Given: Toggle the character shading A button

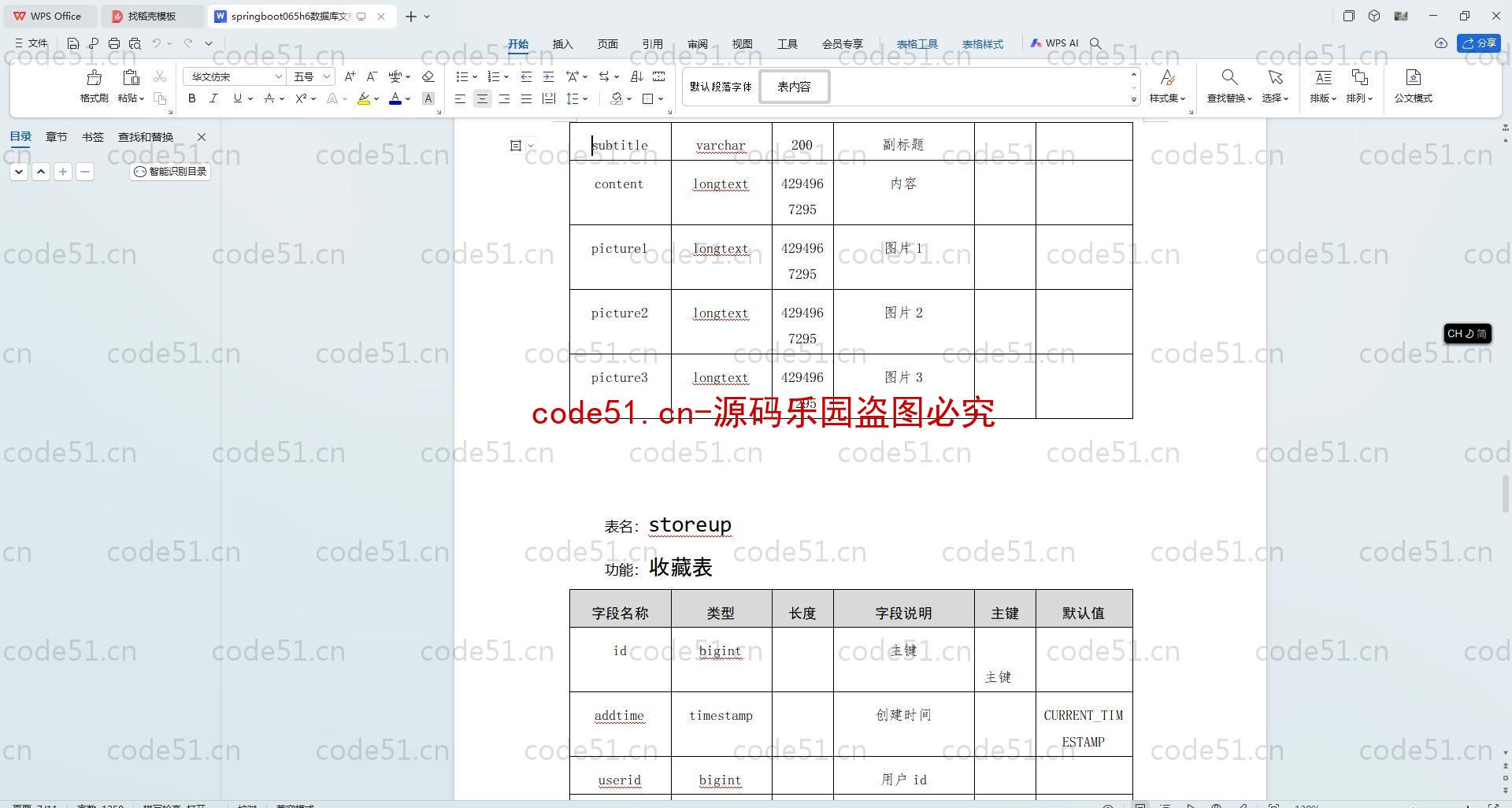Looking at the screenshot, I should (x=428, y=98).
